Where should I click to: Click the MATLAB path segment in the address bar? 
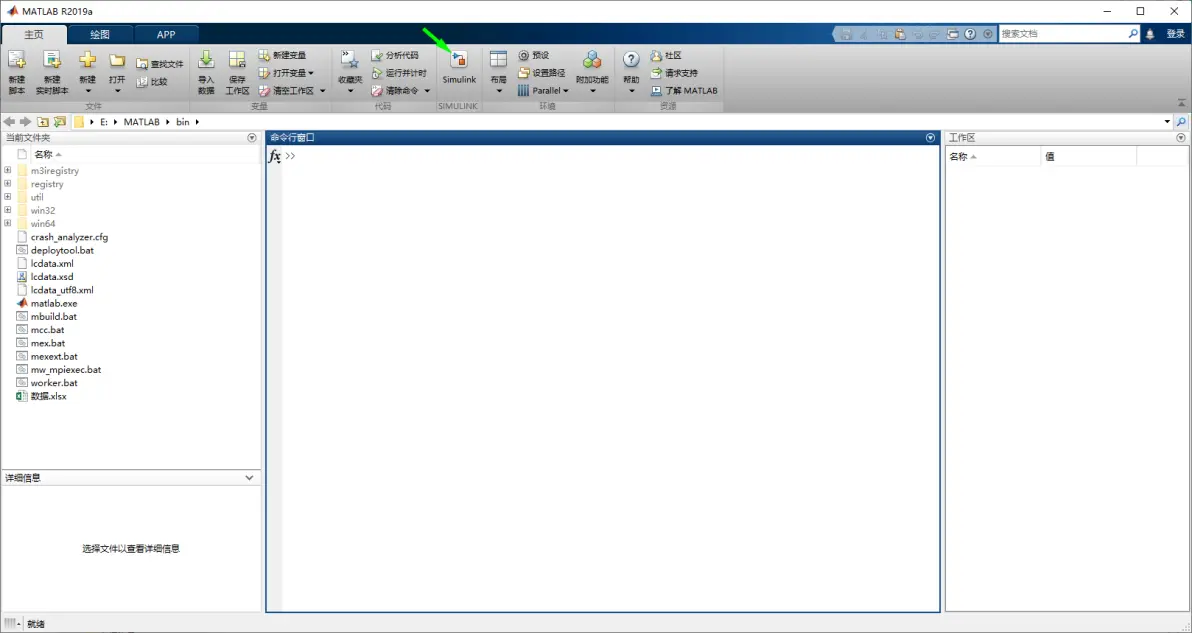coord(142,122)
